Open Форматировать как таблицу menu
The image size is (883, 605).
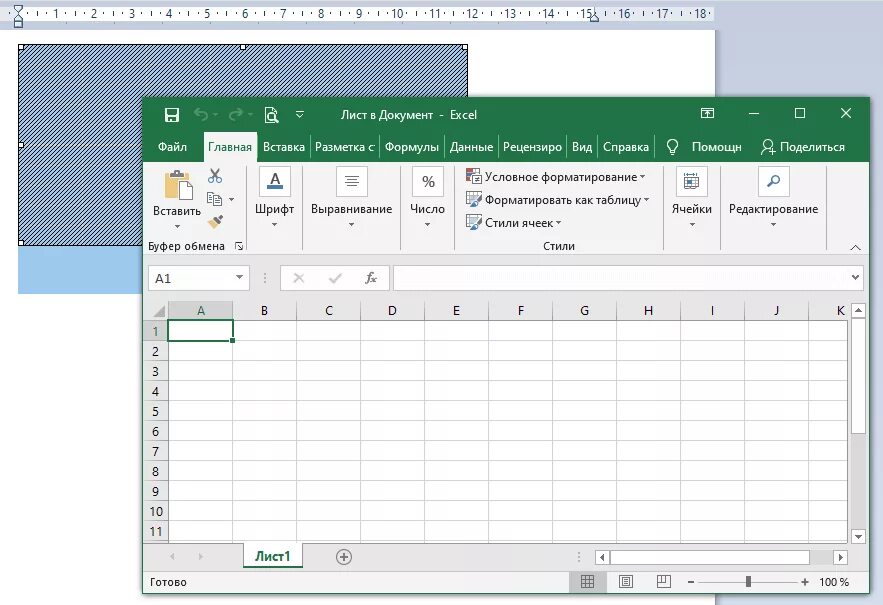click(558, 200)
